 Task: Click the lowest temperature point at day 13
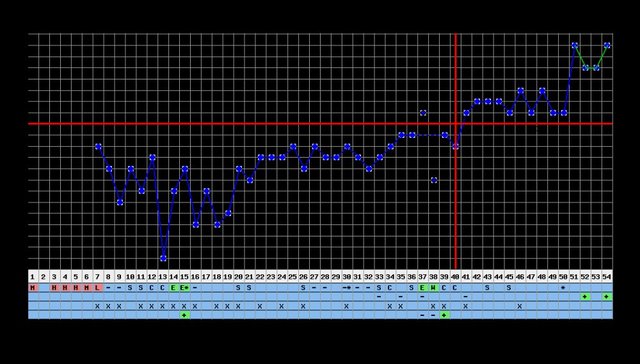tap(163, 258)
